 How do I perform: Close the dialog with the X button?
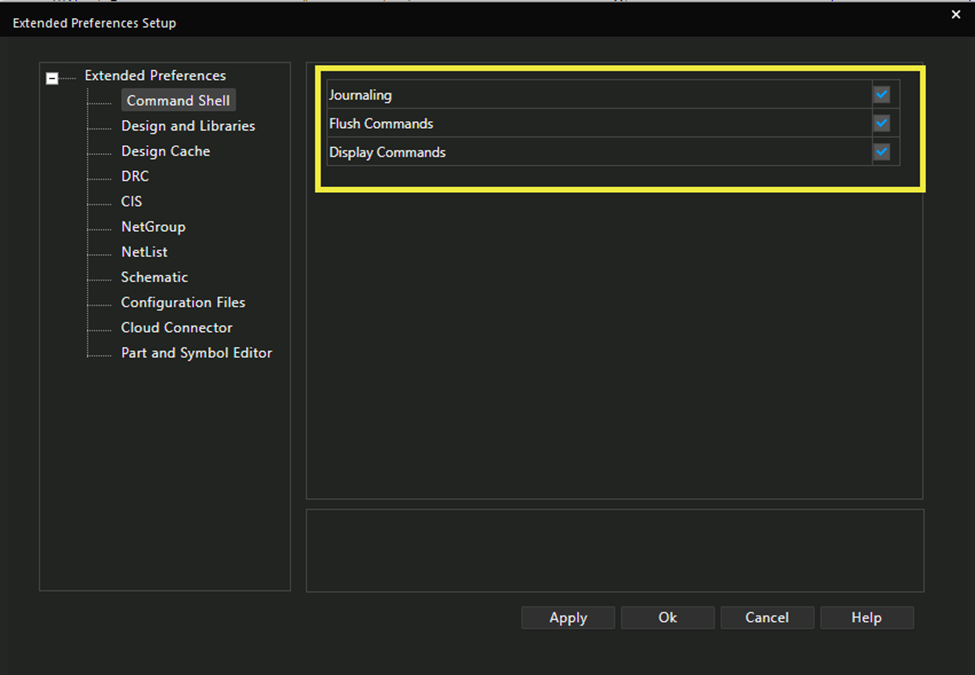coord(955,14)
